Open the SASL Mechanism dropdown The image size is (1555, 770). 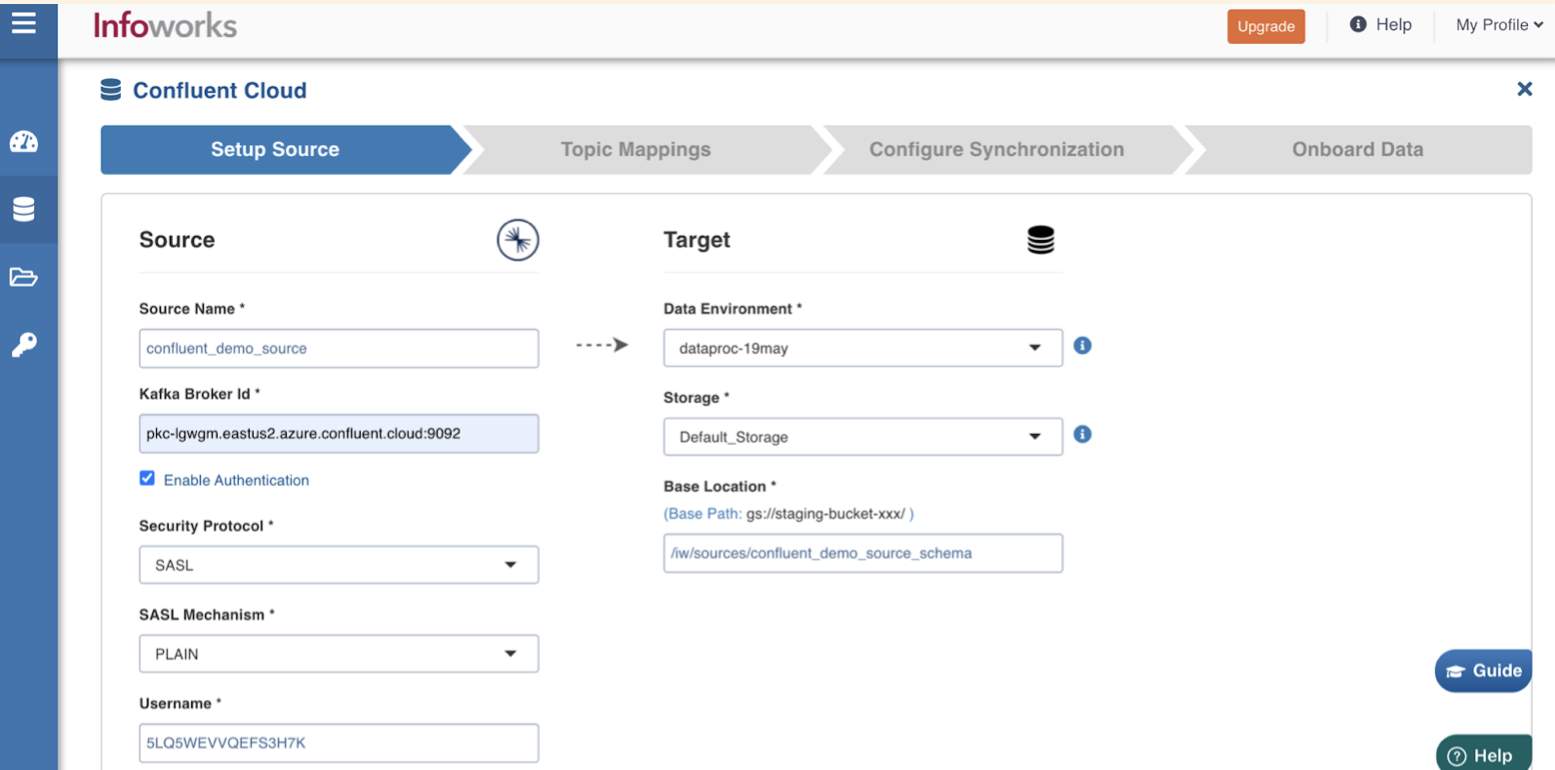click(339, 654)
